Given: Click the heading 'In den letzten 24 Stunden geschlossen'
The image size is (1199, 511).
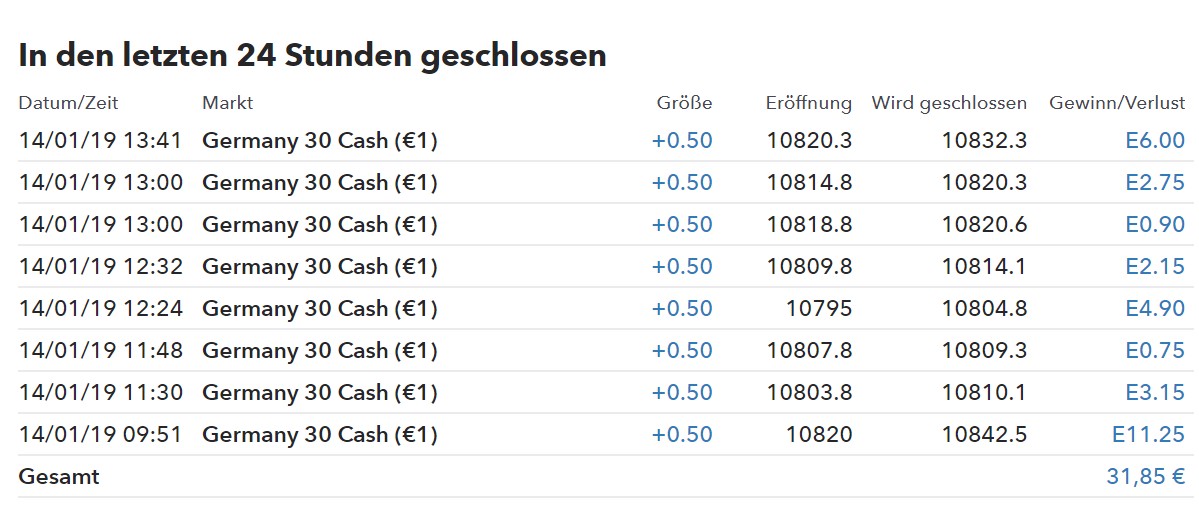Looking at the screenshot, I should [312, 55].
